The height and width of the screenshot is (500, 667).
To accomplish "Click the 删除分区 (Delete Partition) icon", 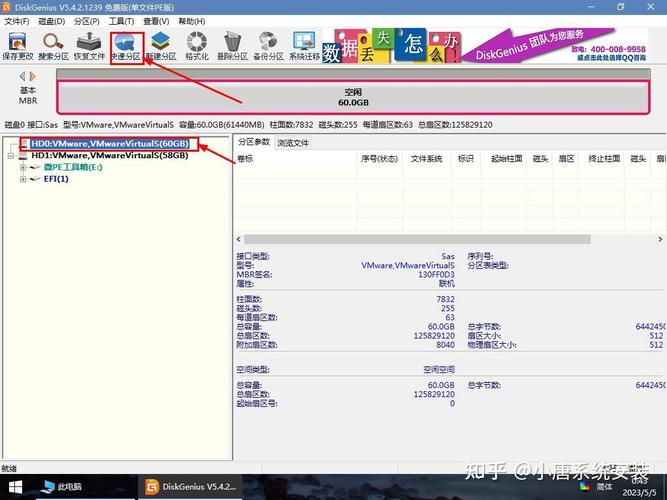I will [233, 46].
